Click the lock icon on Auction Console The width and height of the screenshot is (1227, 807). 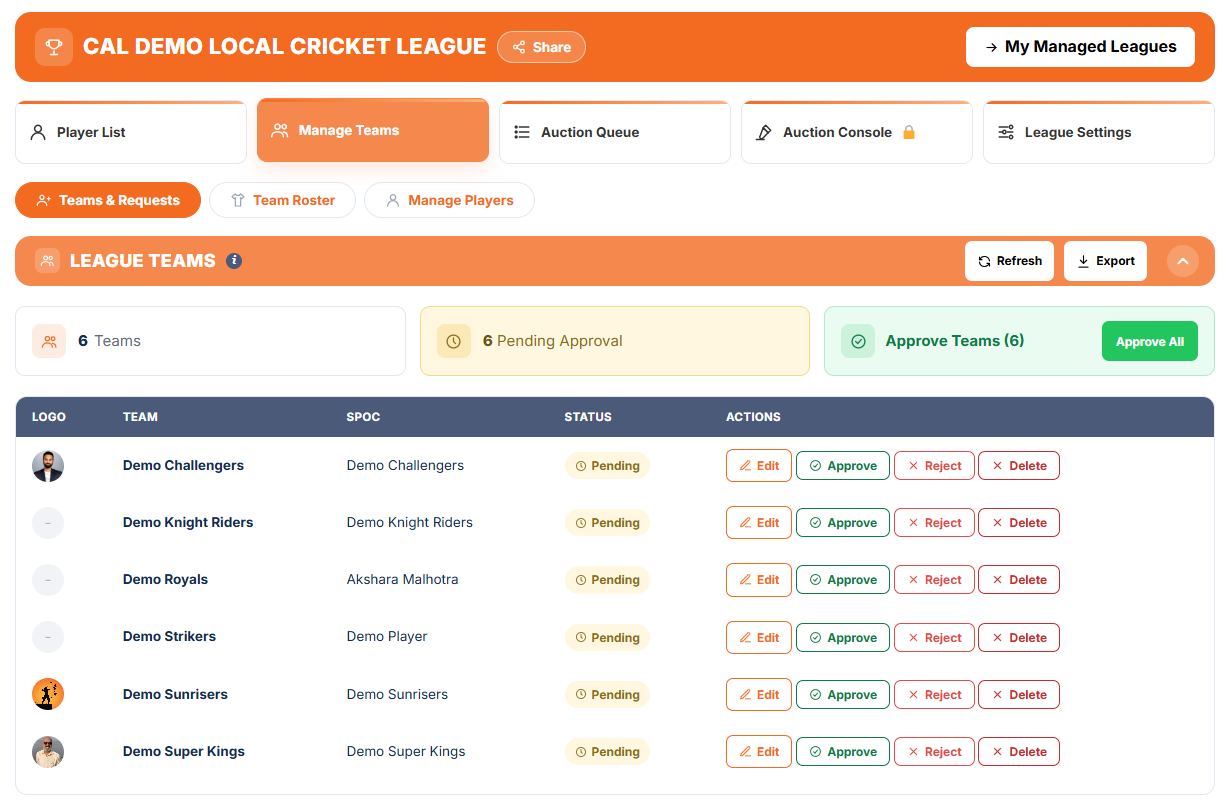(909, 132)
